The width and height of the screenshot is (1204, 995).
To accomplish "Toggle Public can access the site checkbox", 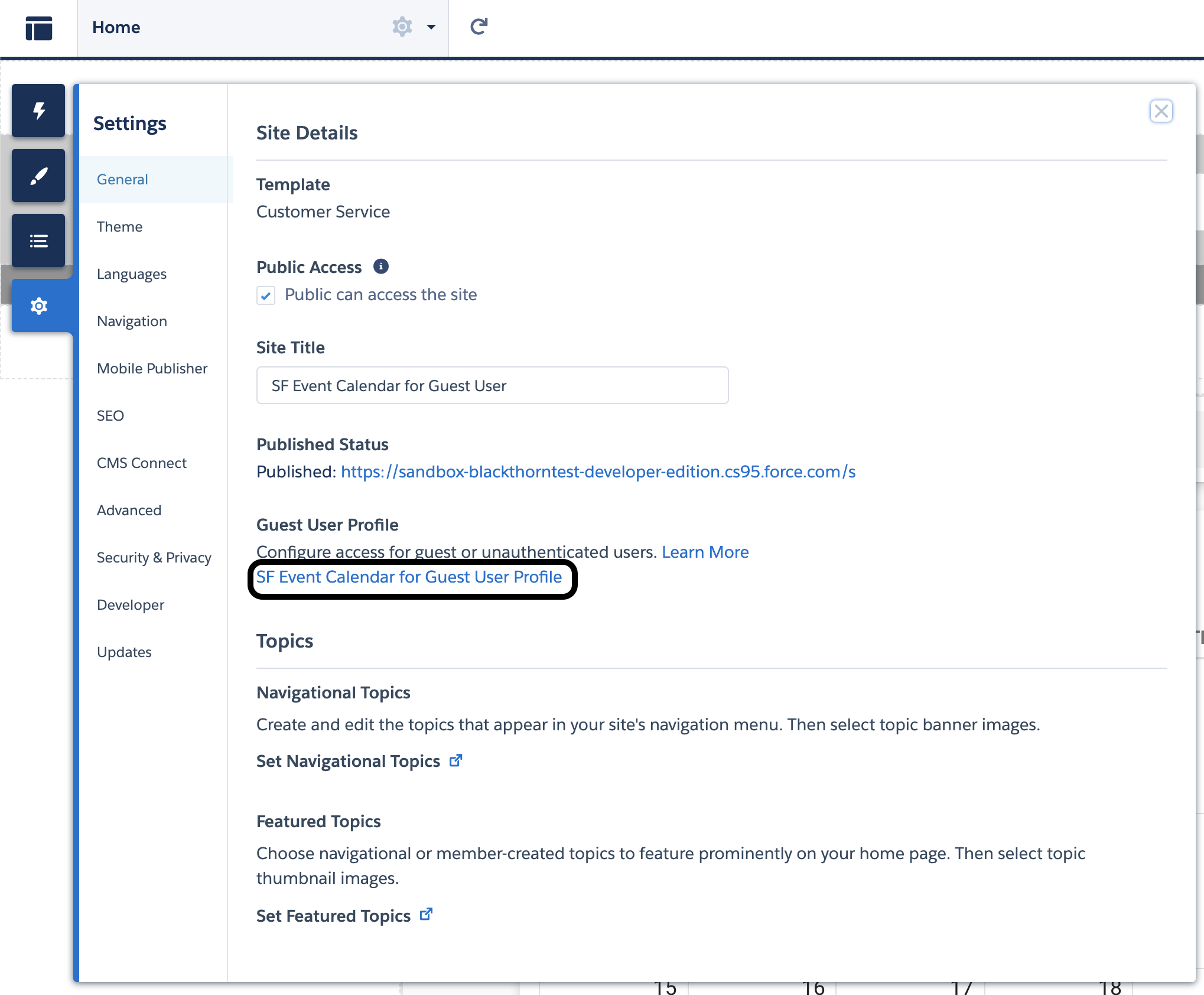I will pos(266,295).
